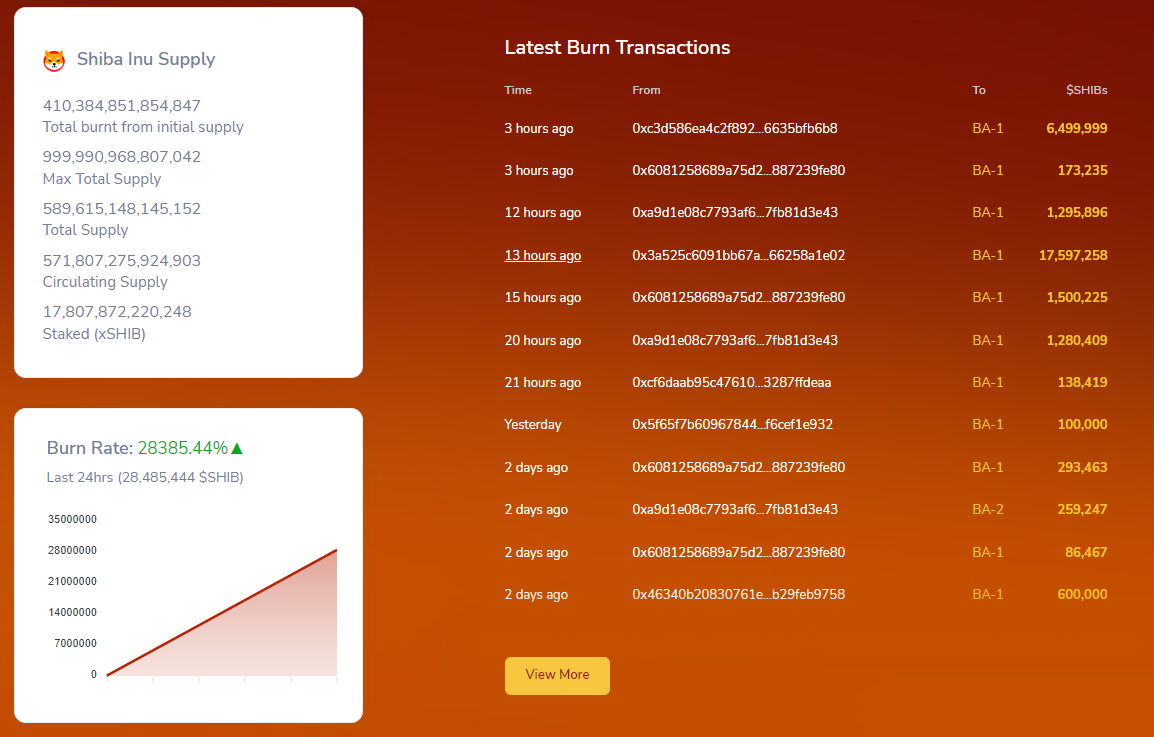The height and width of the screenshot is (737, 1154).
Task: Open sender address 0x5f65f7b60967844
Action: pos(732,424)
